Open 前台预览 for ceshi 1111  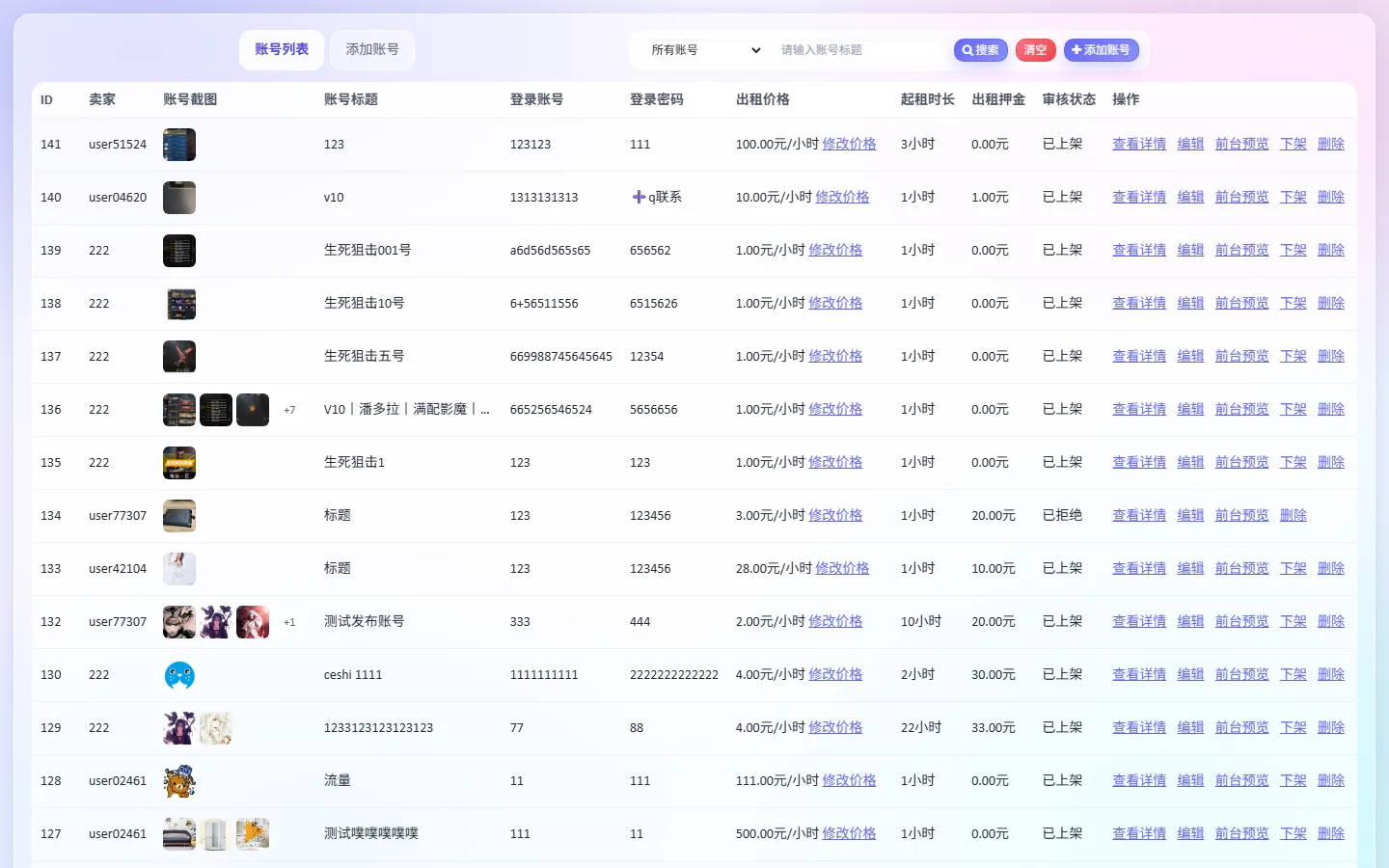tap(1241, 674)
